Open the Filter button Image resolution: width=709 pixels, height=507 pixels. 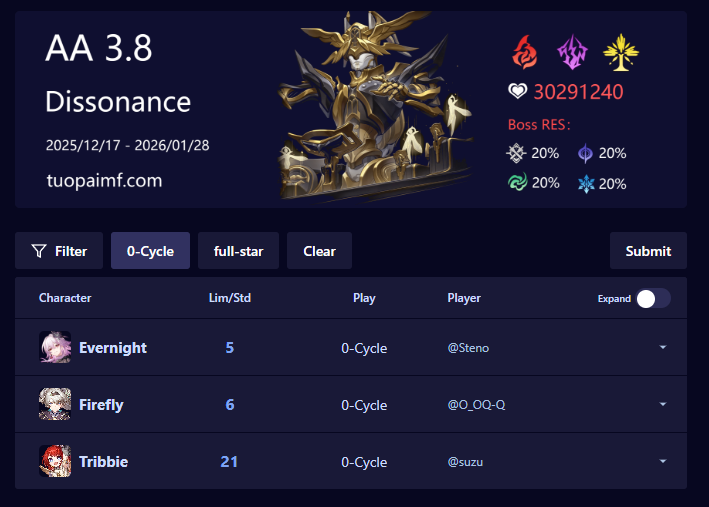pos(59,251)
